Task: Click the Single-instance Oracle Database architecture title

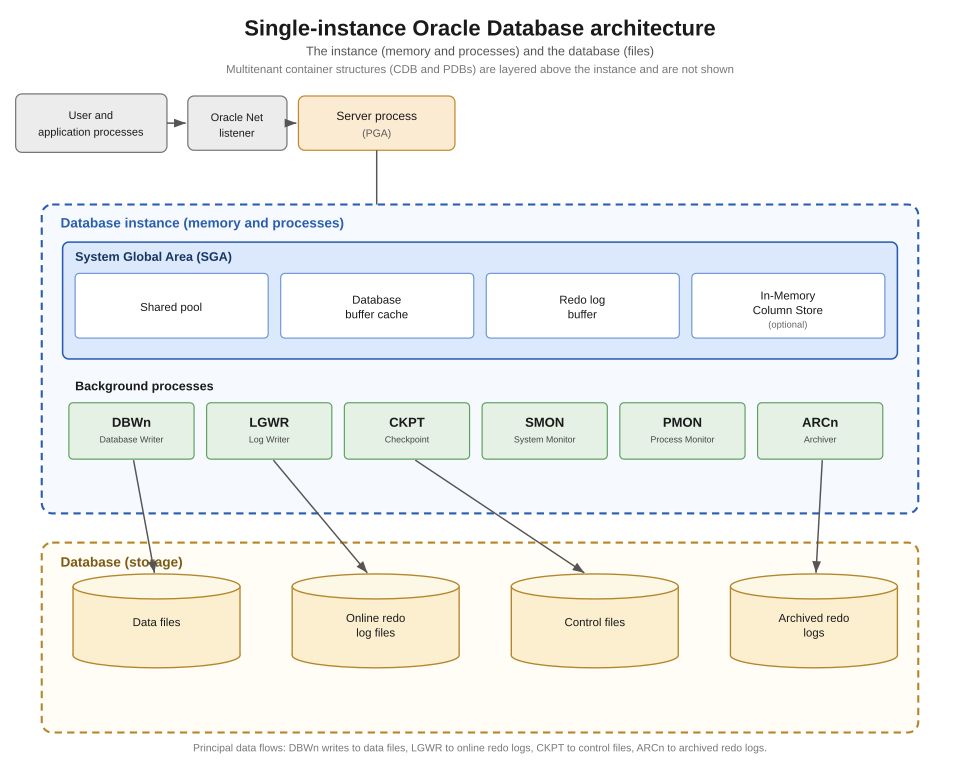Action: [480, 28]
